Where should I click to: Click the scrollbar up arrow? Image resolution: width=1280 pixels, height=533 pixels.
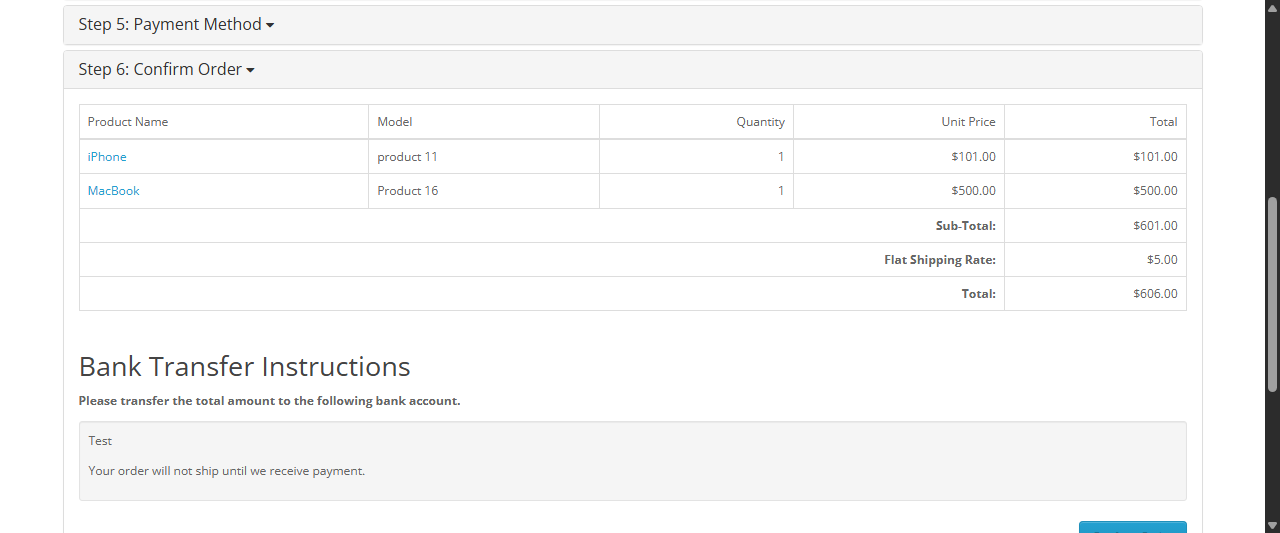click(x=1272, y=6)
